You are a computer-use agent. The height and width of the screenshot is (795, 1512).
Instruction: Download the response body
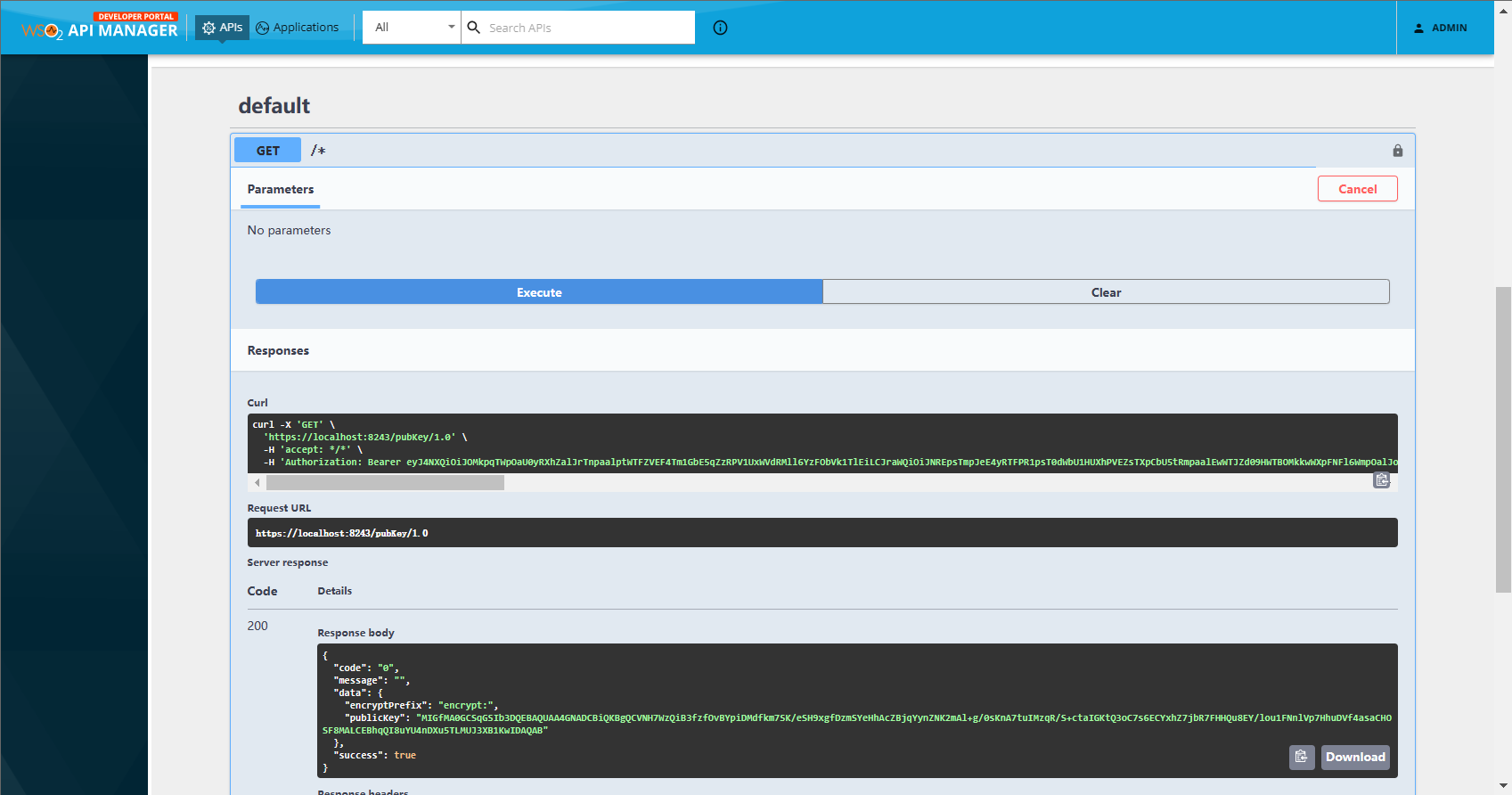click(1355, 757)
